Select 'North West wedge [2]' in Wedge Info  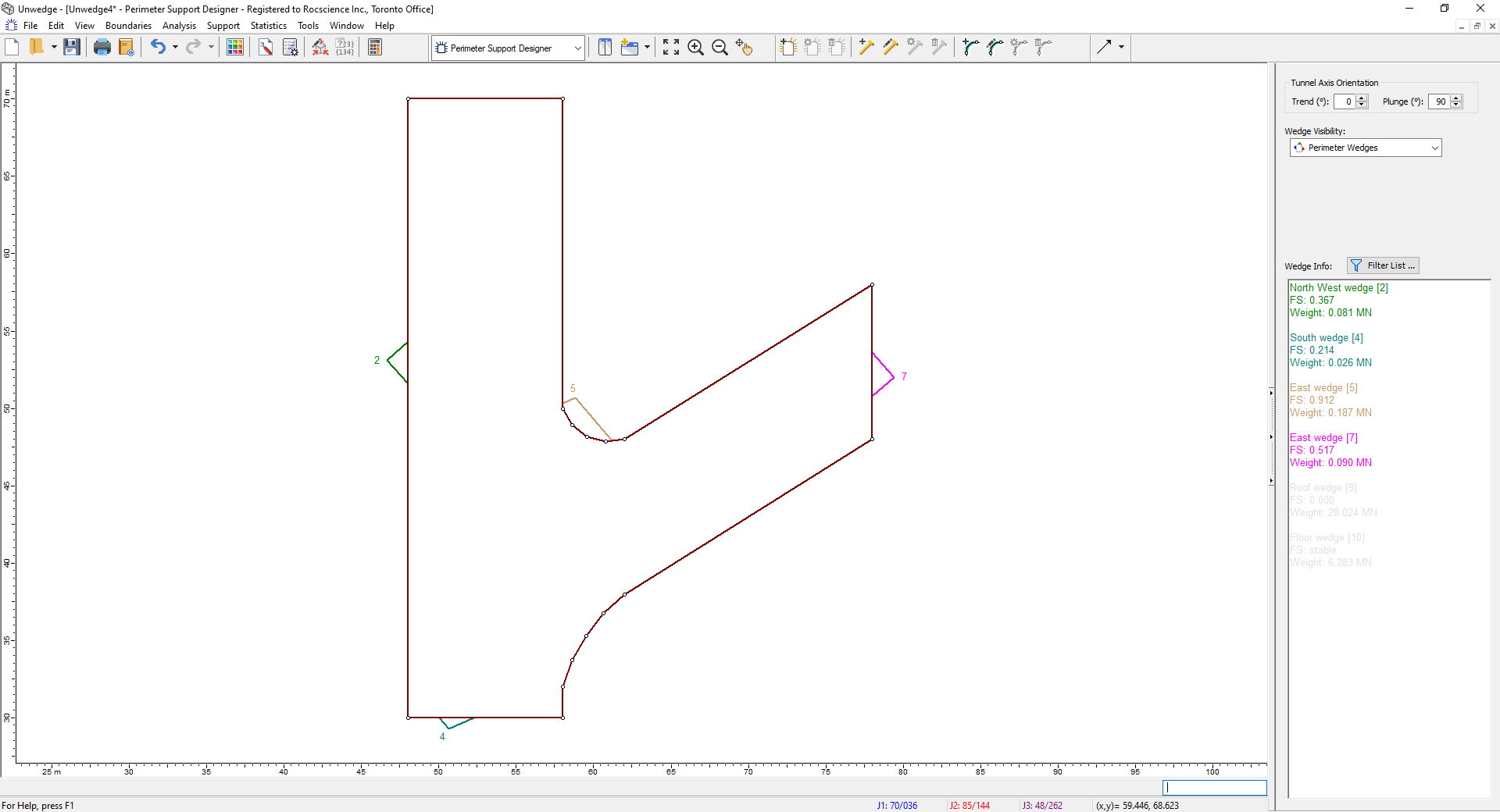coord(1338,288)
